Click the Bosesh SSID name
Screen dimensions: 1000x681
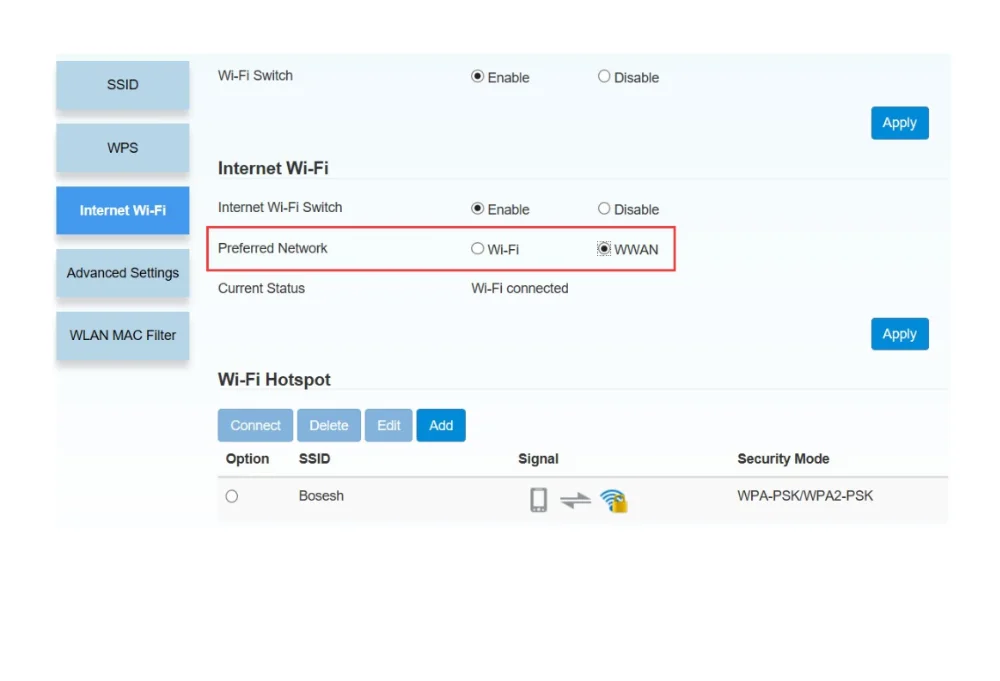(x=321, y=496)
